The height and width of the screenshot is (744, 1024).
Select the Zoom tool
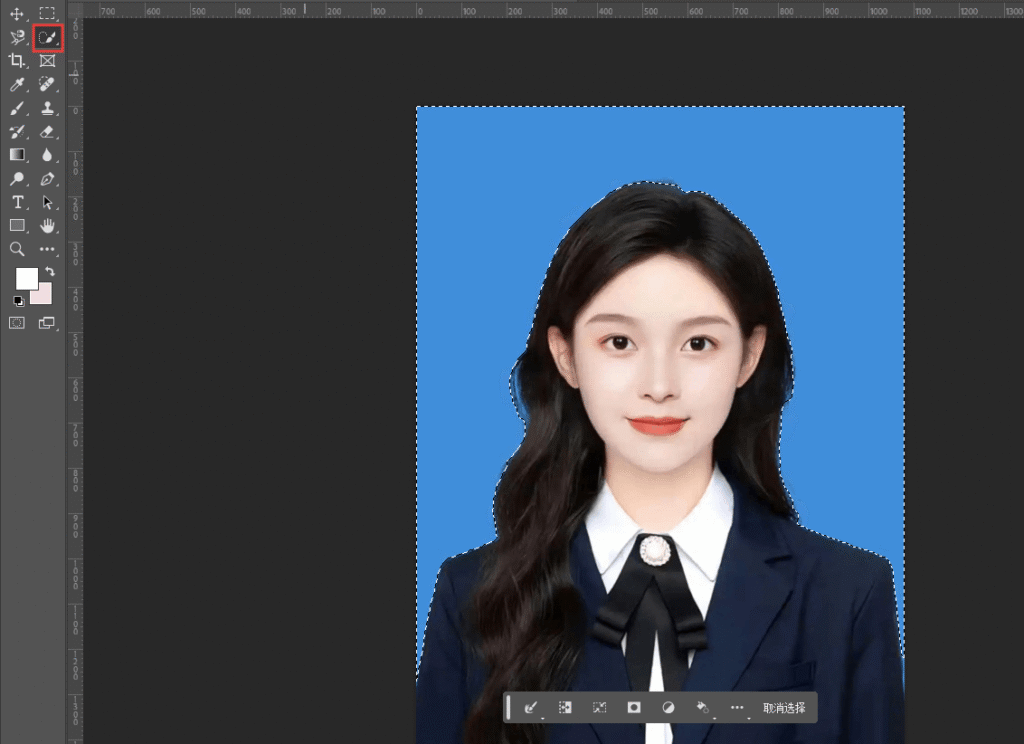16,249
